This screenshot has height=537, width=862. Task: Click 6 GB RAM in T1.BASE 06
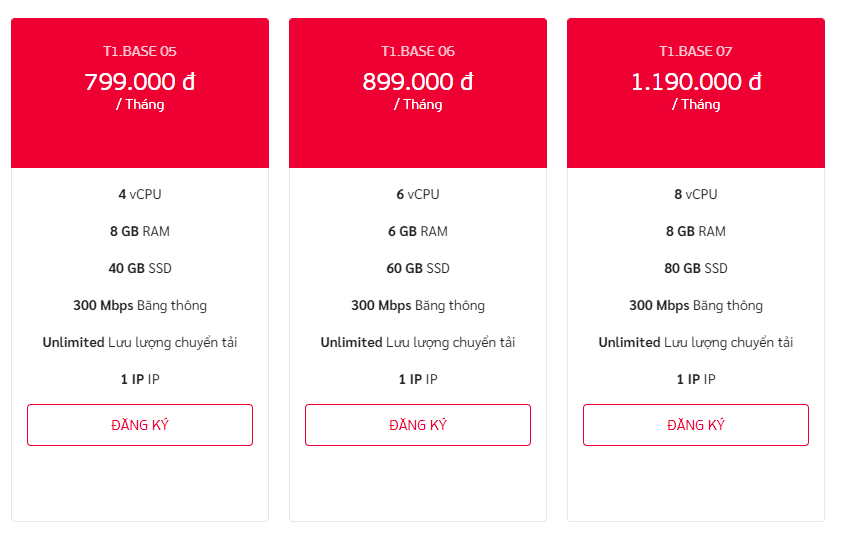click(418, 231)
